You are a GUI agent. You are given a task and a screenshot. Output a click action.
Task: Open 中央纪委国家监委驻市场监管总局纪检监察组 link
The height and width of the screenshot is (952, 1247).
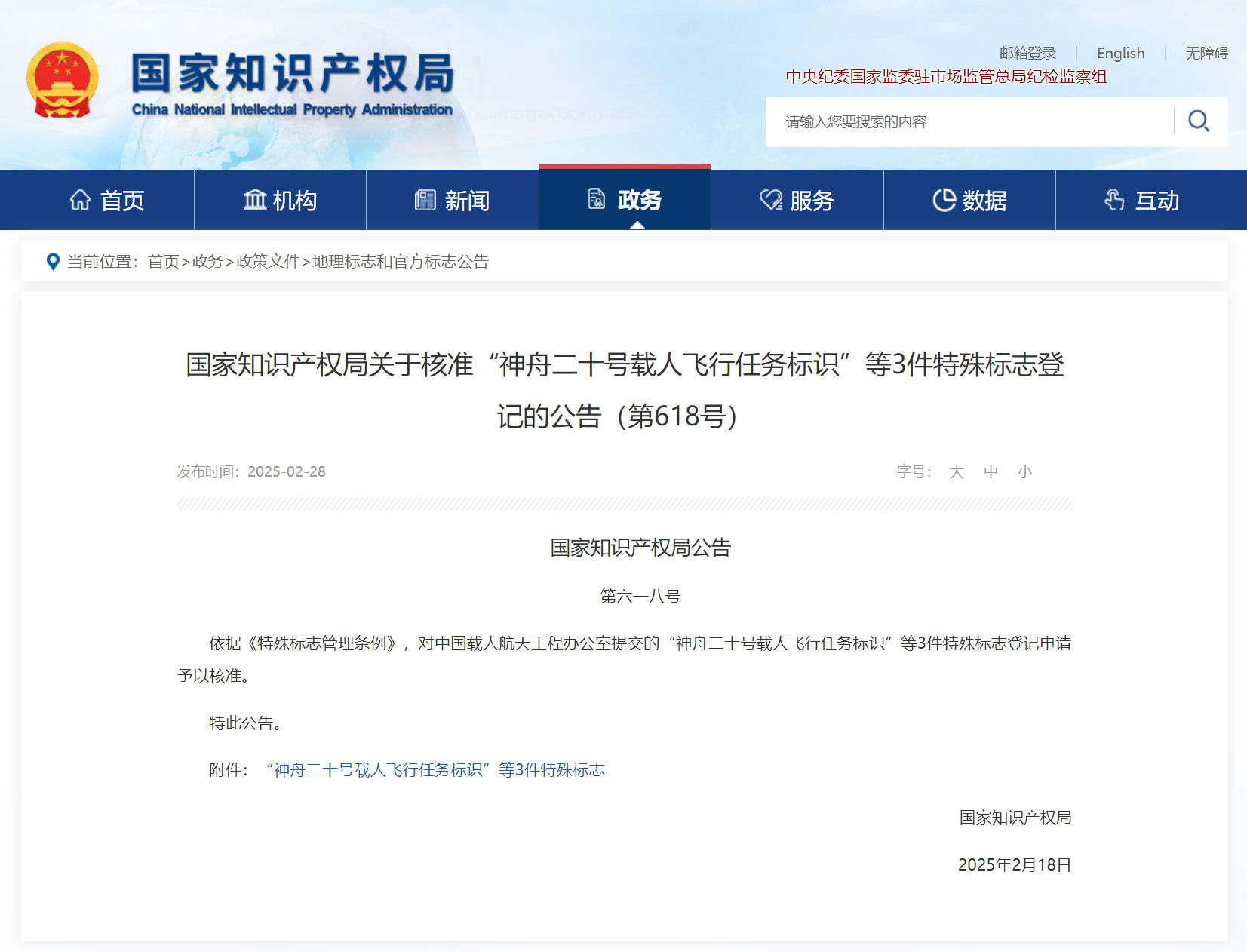(x=946, y=76)
